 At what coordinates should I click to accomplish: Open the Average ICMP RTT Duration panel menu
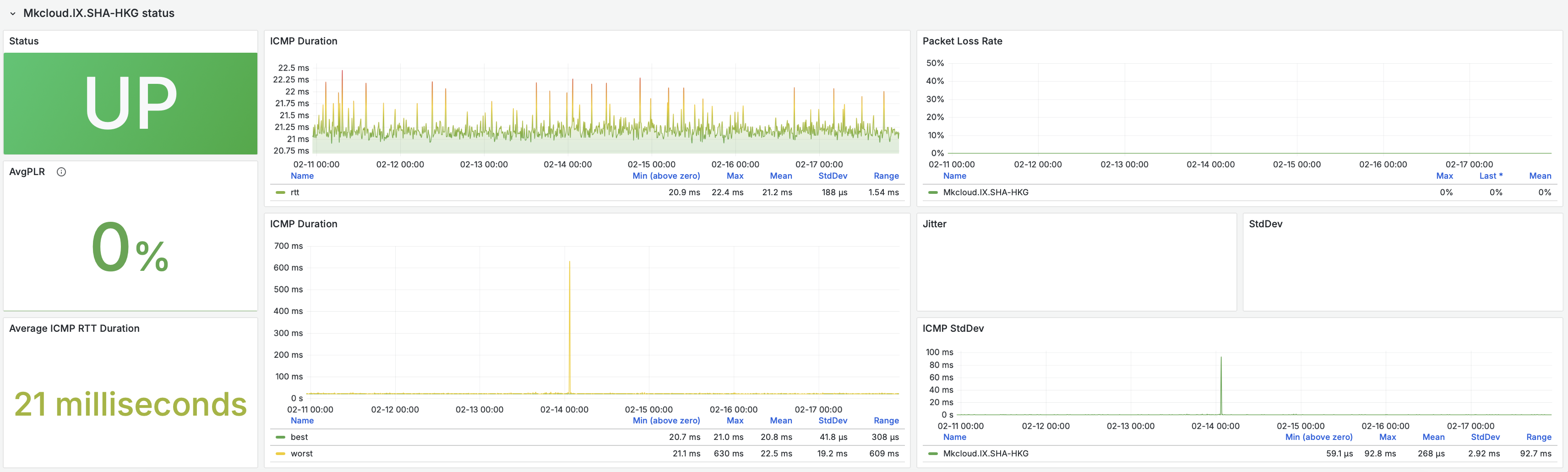tap(74, 329)
